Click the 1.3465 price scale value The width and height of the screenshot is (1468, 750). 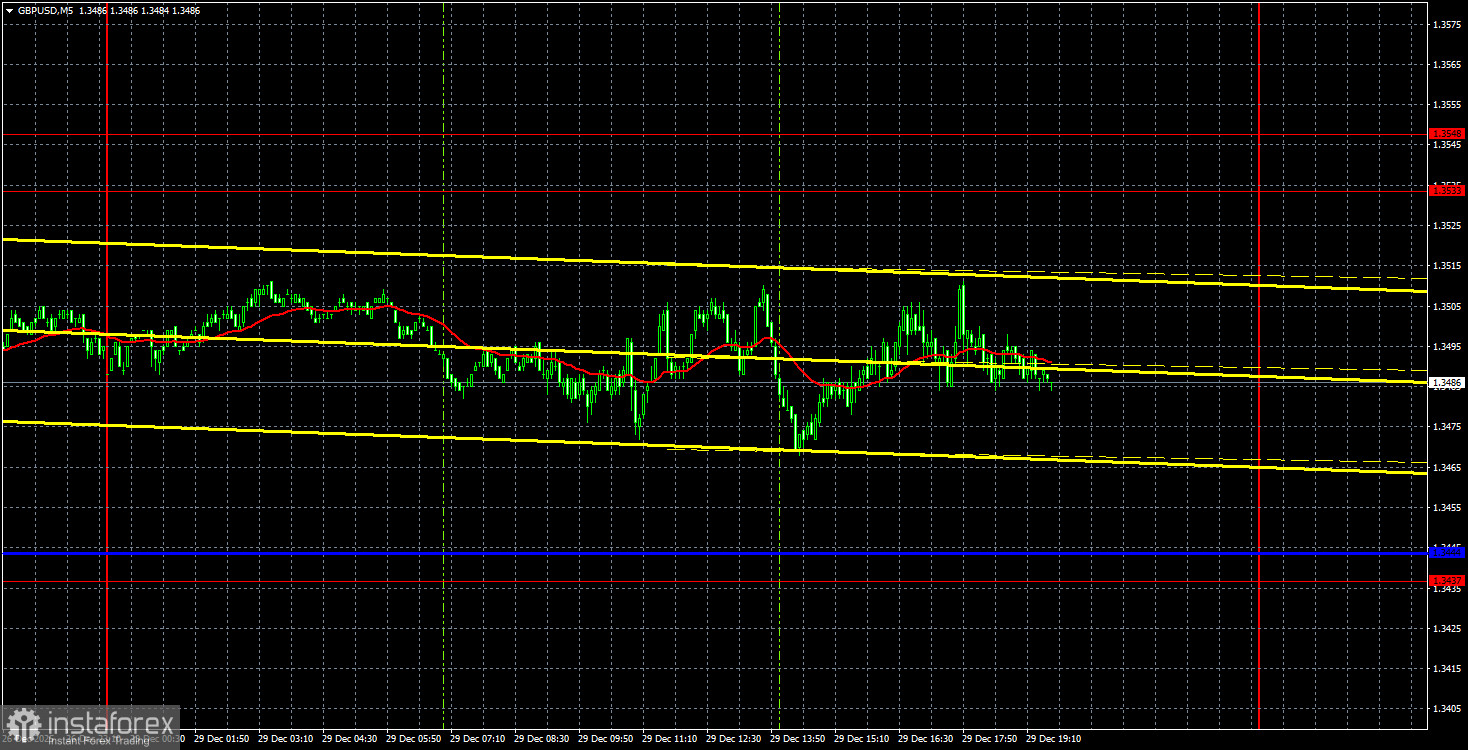click(x=1446, y=467)
